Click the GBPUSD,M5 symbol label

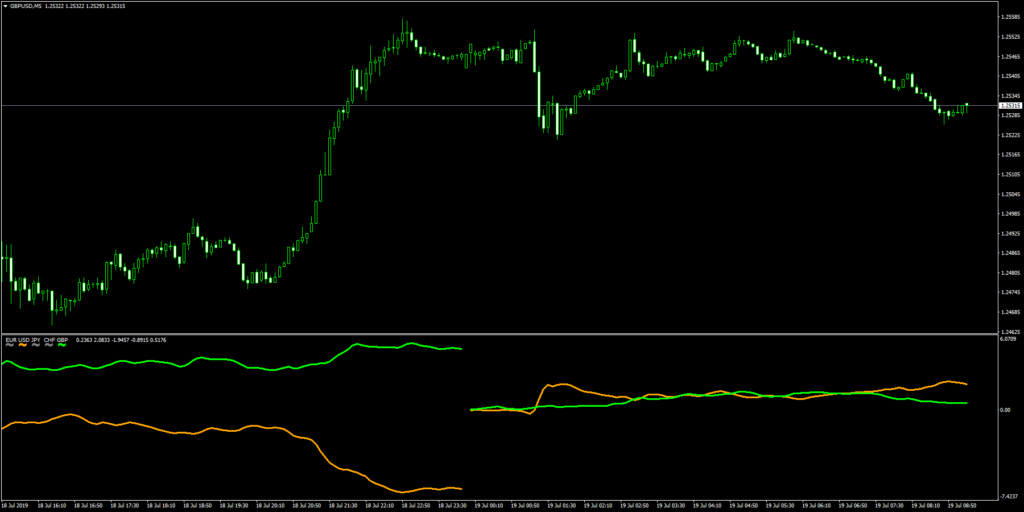click(26, 6)
